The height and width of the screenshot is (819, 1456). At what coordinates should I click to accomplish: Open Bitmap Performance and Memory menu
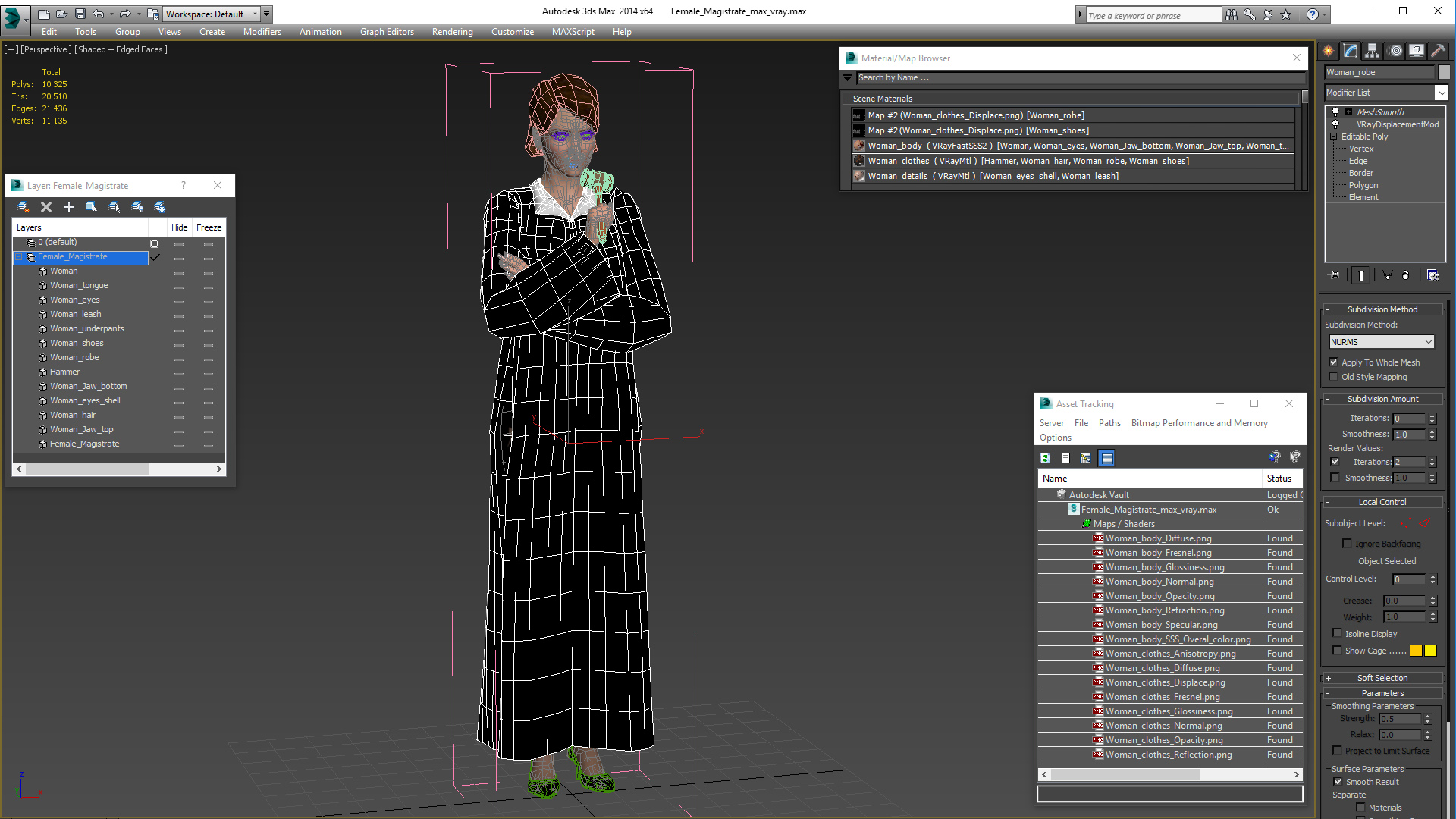pyautogui.click(x=1199, y=423)
